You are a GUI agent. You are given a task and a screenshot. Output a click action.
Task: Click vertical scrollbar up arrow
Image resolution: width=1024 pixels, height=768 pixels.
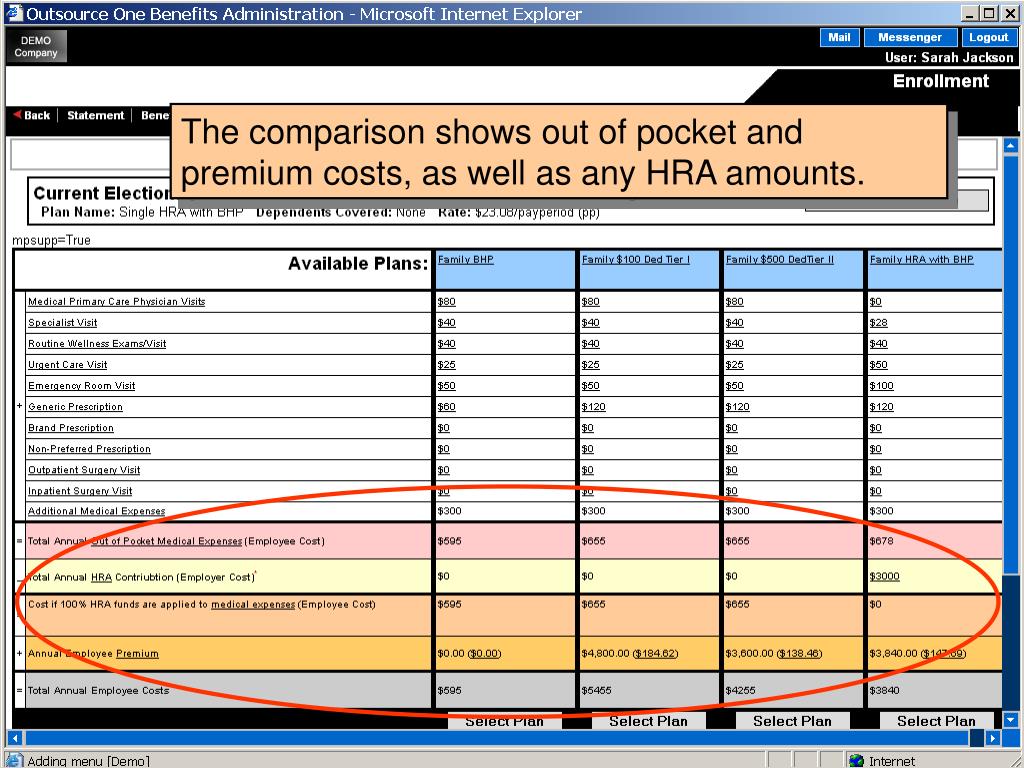pyautogui.click(x=1010, y=145)
